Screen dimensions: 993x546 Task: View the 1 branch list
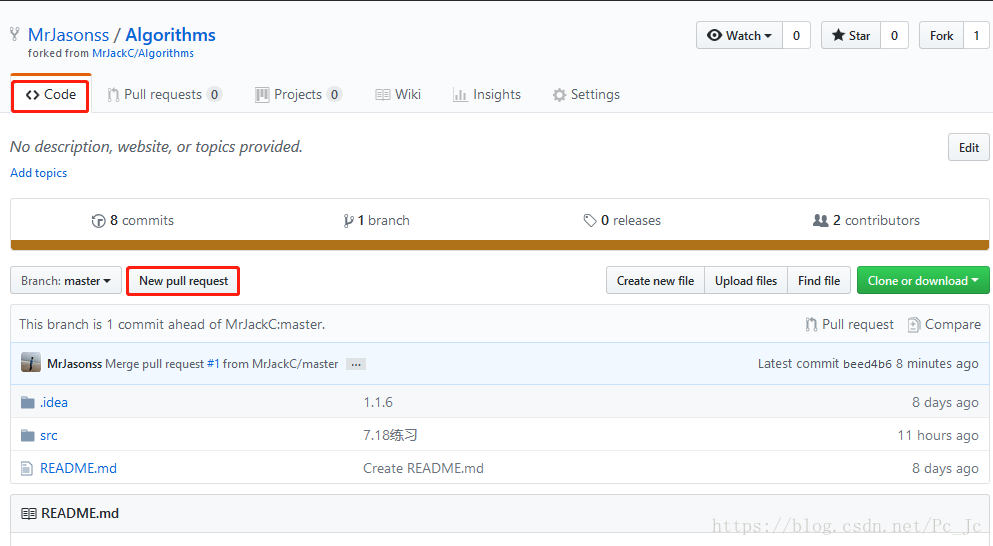point(376,220)
